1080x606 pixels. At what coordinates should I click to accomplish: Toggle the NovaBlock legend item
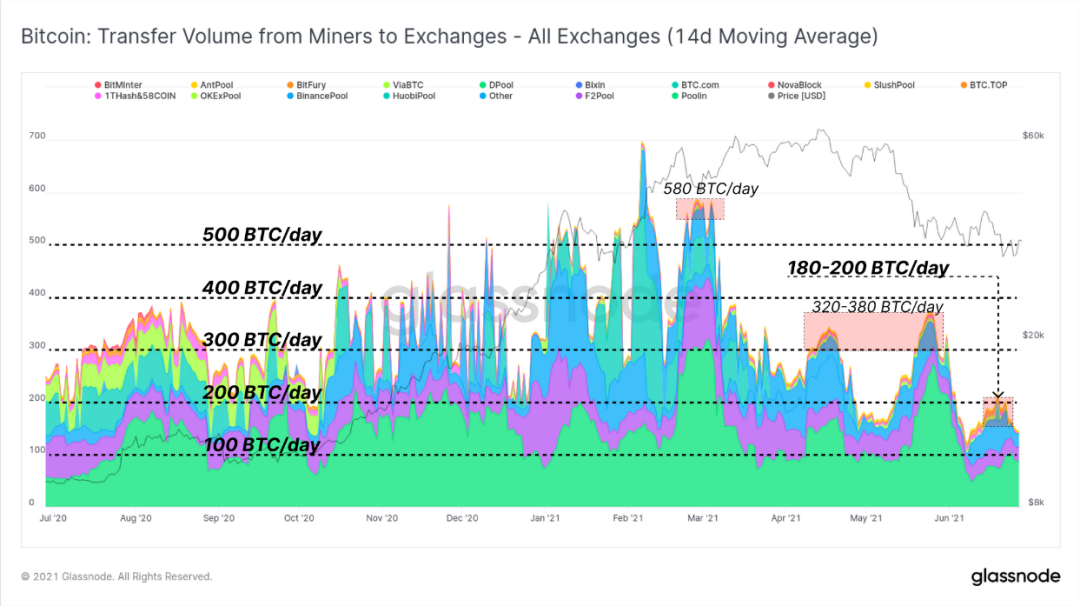[795, 85]
